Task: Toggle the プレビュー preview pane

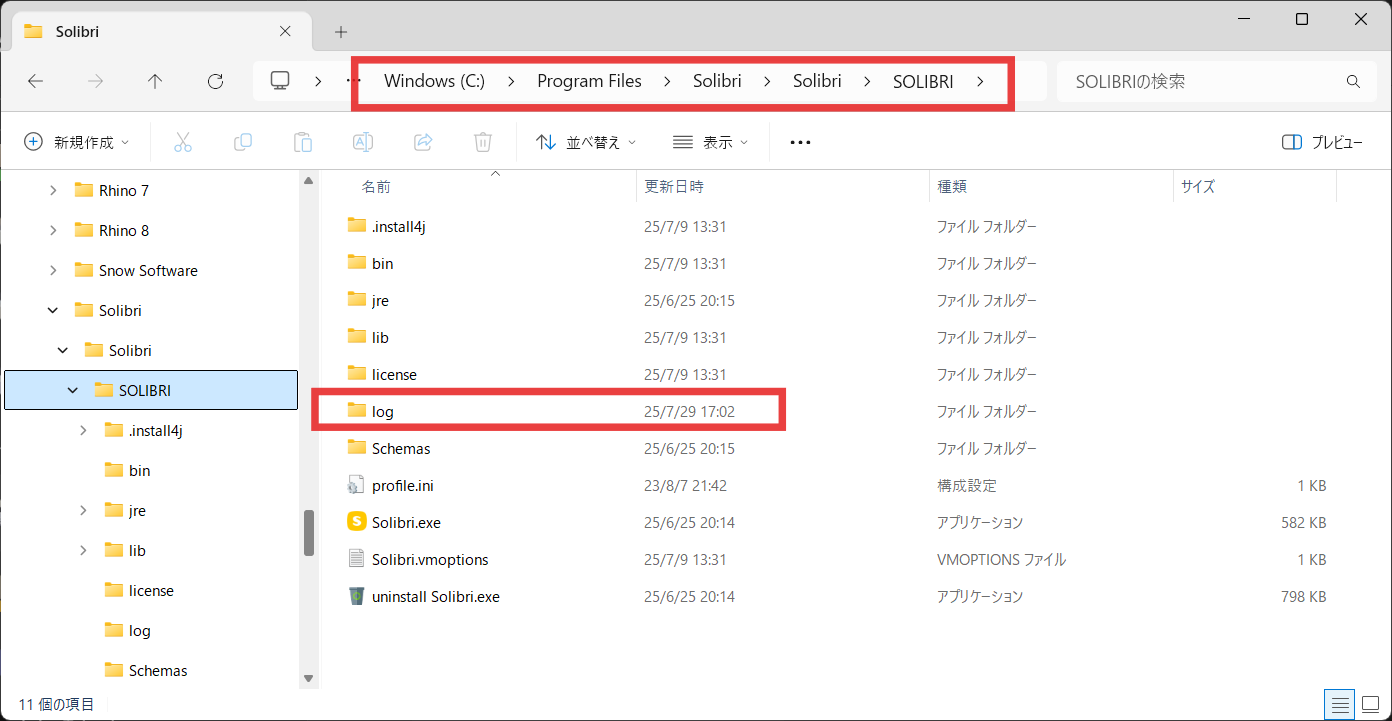Action: [1322, 142]
